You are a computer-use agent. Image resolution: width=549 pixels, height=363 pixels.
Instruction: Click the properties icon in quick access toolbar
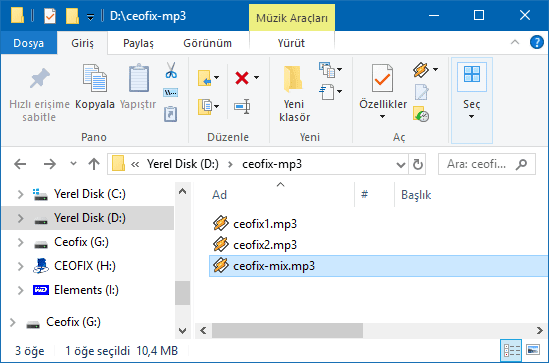pos(50,16)
